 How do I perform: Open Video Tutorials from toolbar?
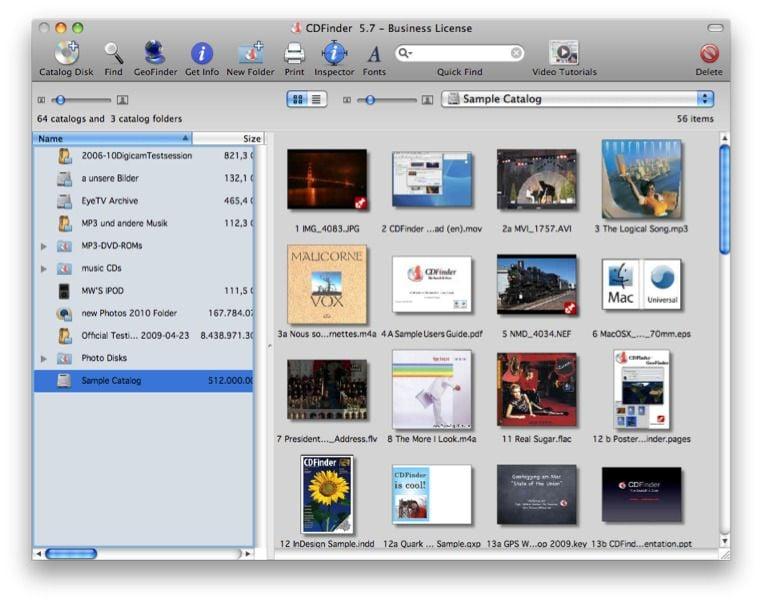point(564,52)
